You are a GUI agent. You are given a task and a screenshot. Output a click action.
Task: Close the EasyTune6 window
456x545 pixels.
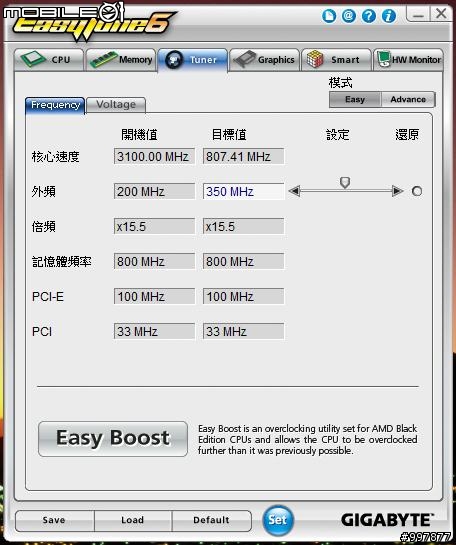click(x=441, y=14)
